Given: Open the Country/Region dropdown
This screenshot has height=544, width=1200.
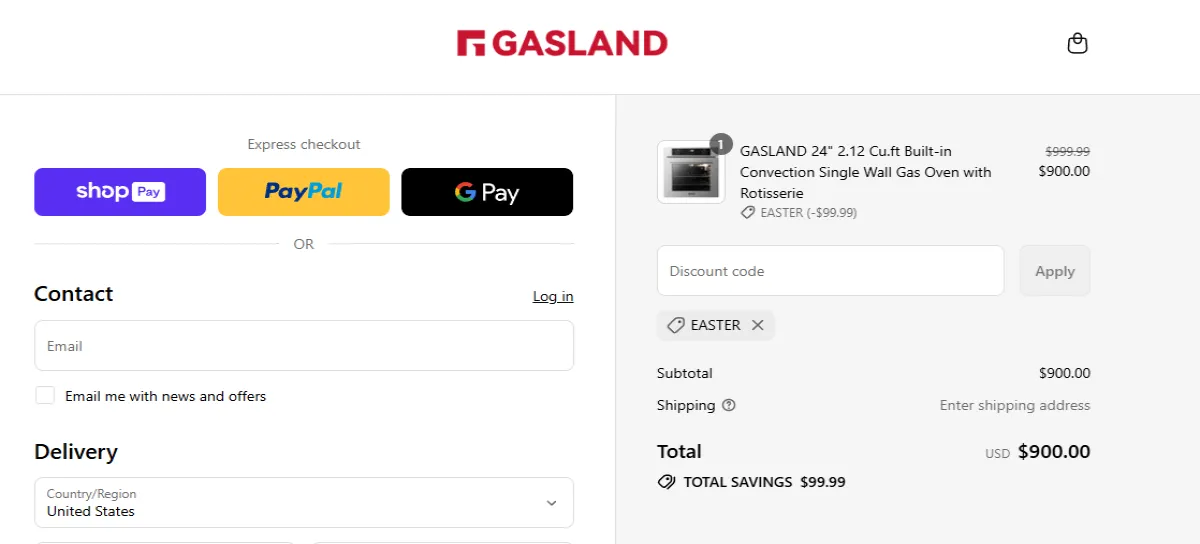Looking at the screenshot, I should point(303,502).
